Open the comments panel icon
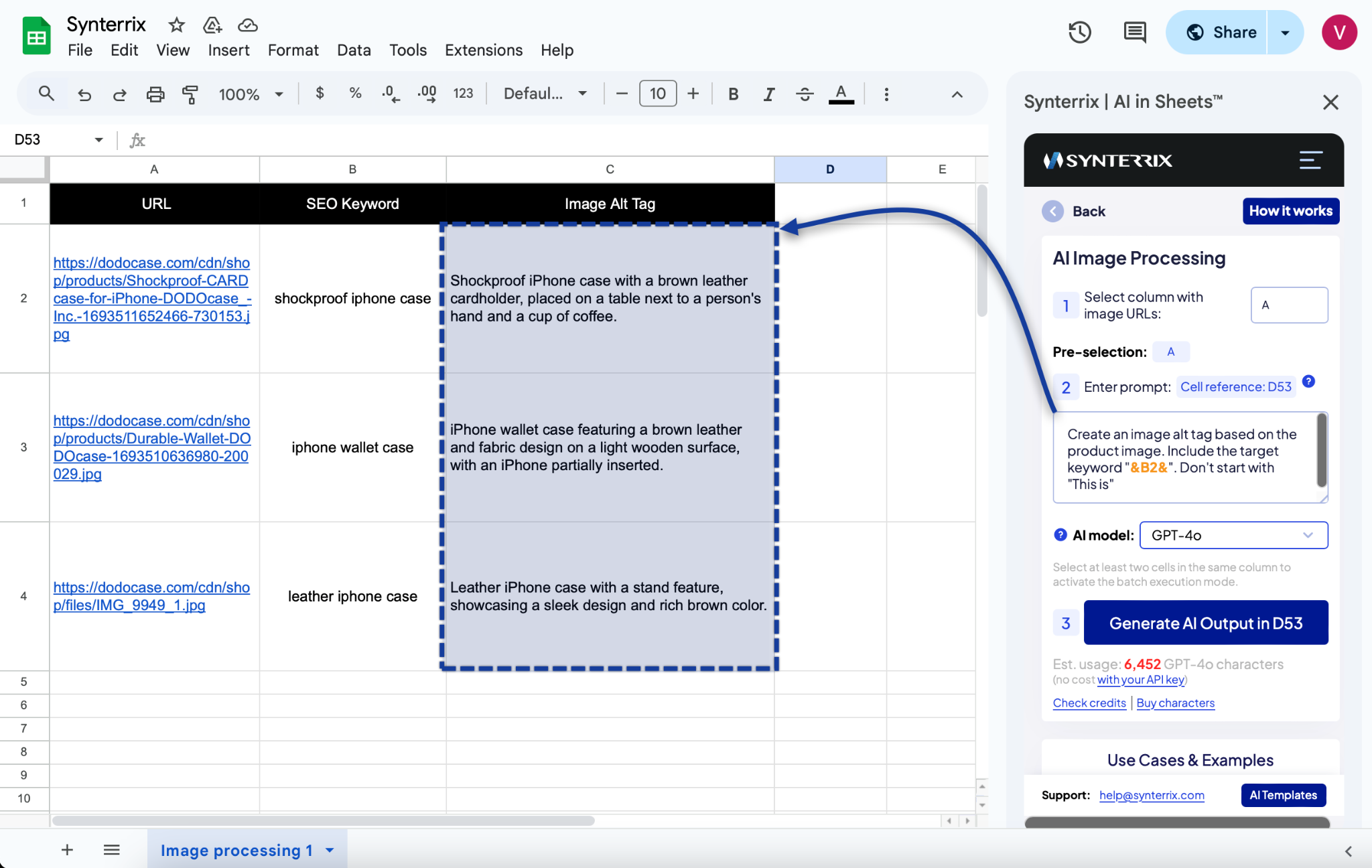Image resolution: width=1372 pixels, height=868 pixels. [x=1135, y=32]
